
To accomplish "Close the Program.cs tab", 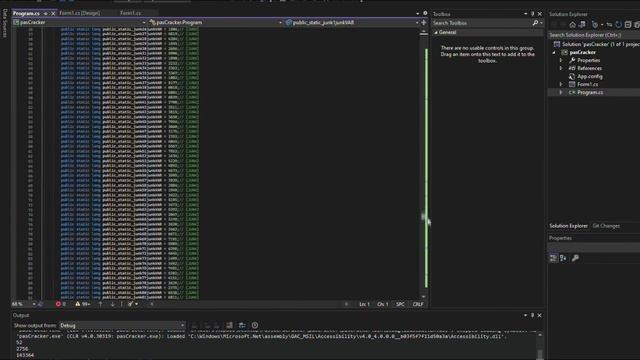I will [x=53, y=13].
